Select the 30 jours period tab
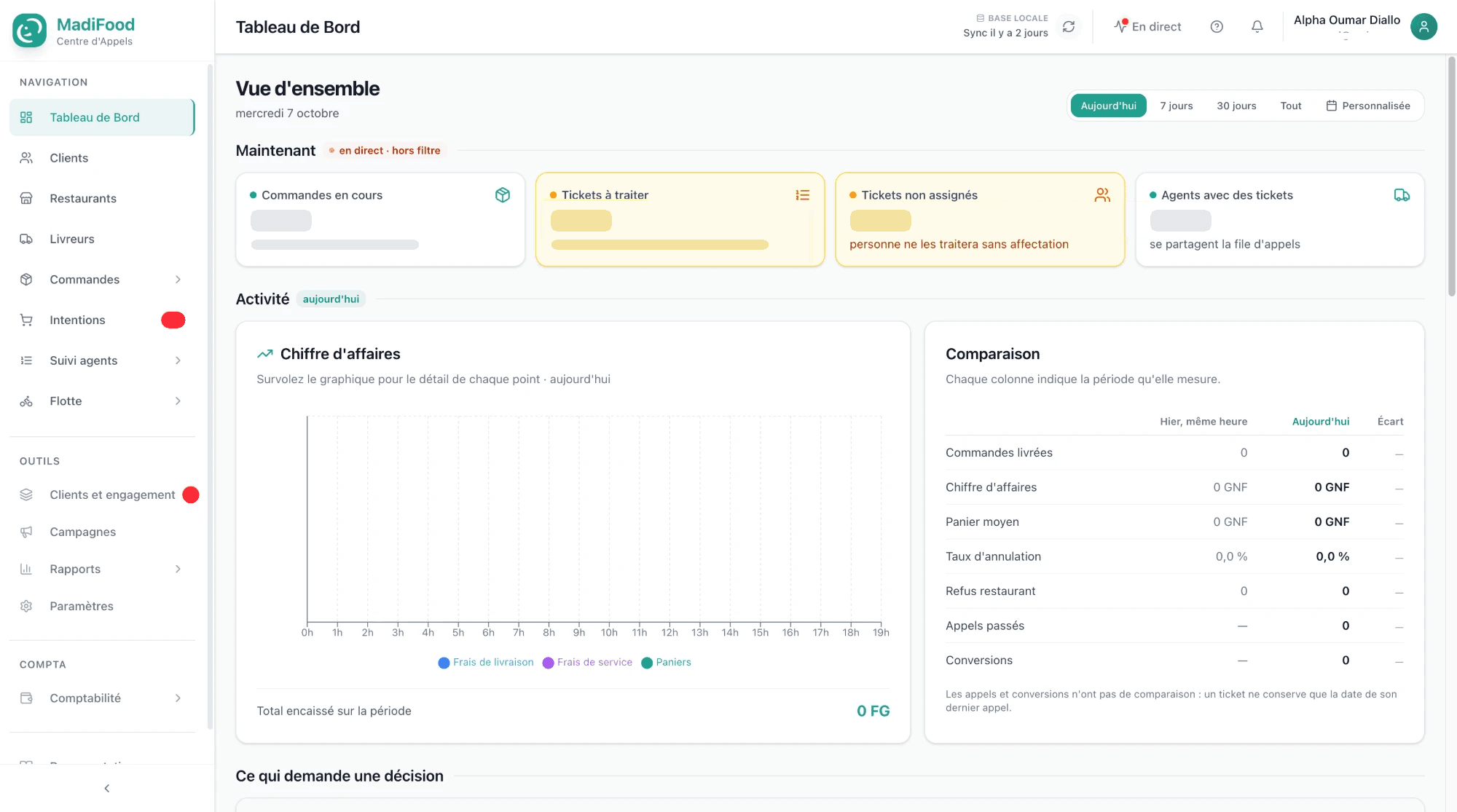Screen dimensions: 1457x812 pos(1236,106)
